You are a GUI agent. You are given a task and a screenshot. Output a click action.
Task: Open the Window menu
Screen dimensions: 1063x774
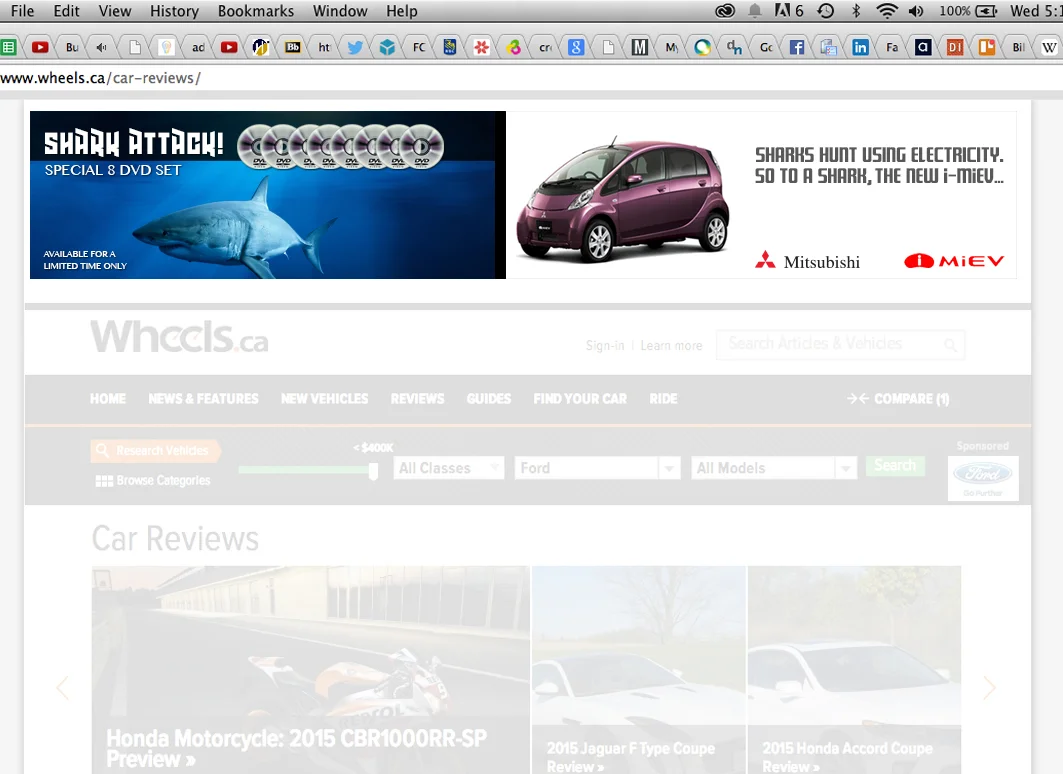(x=340, y=11)
